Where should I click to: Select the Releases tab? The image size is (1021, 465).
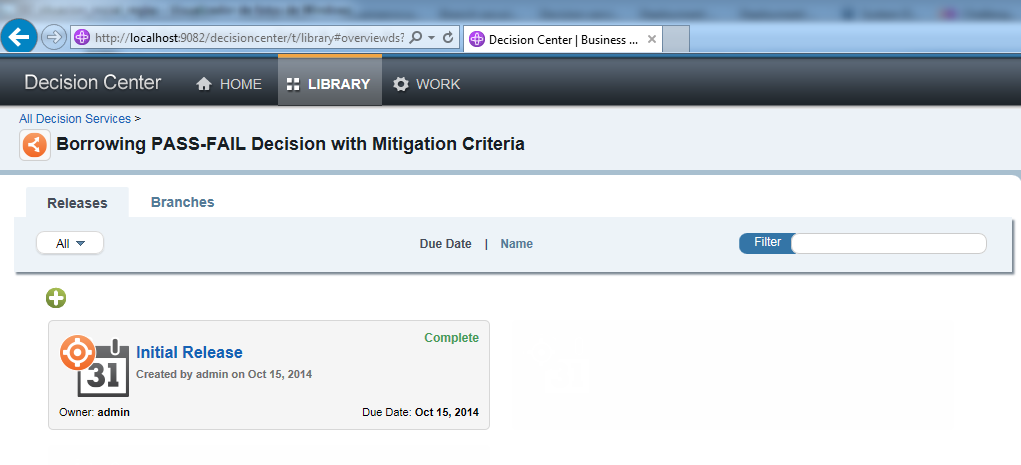coord(77,203)
